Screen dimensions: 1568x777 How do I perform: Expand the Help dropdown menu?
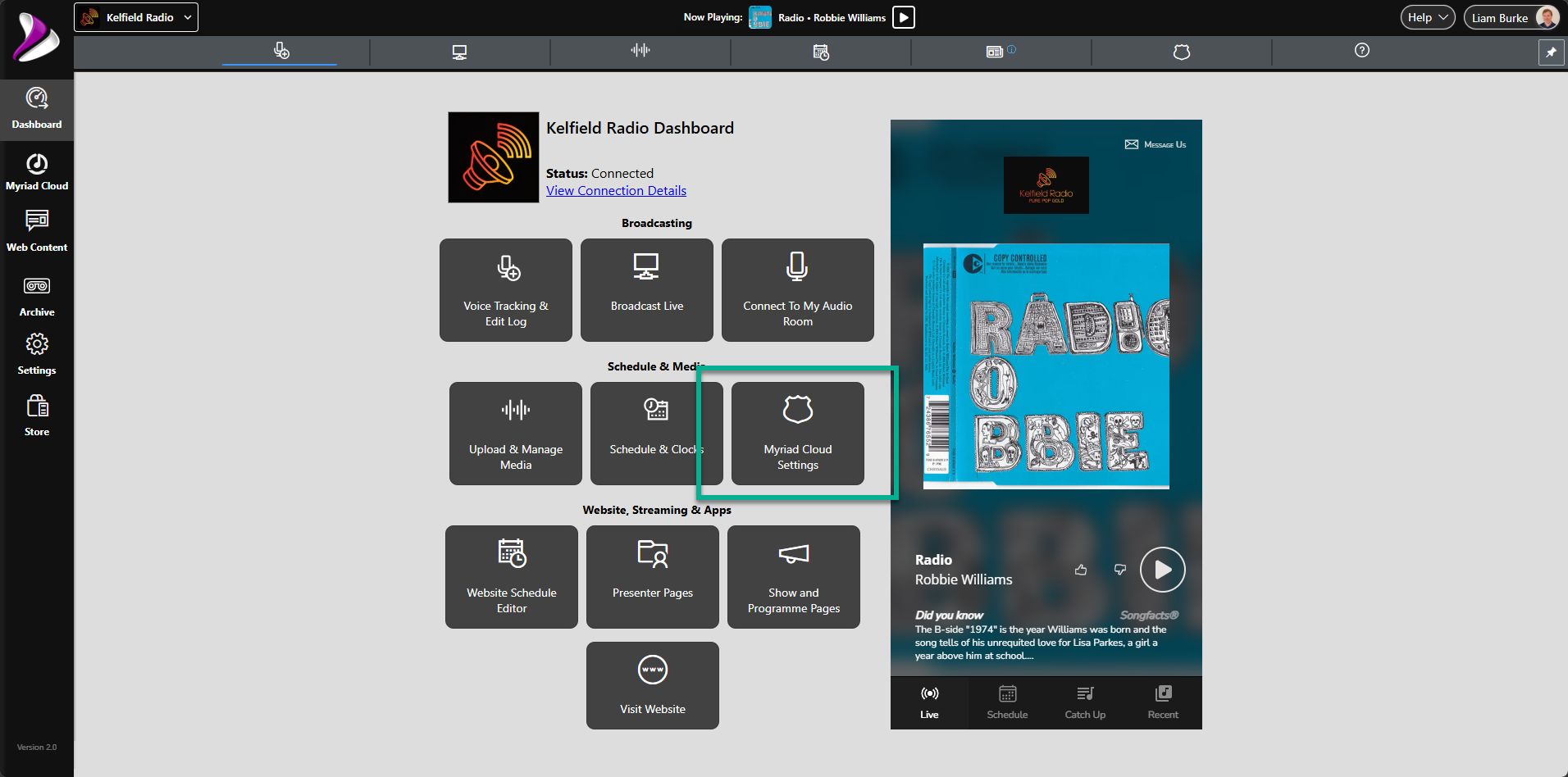pos(1428,17)
